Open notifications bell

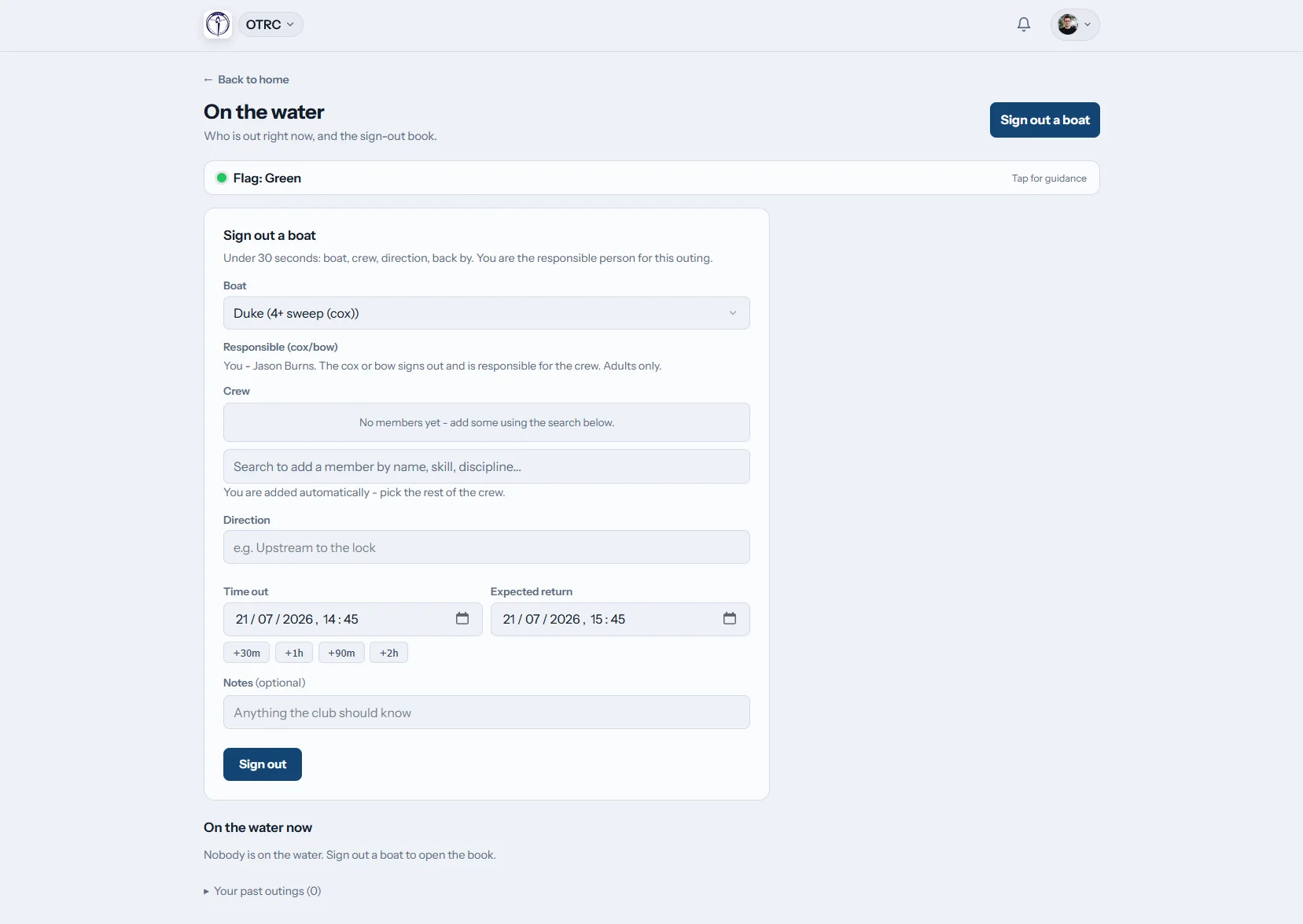tap(1024, 24)
